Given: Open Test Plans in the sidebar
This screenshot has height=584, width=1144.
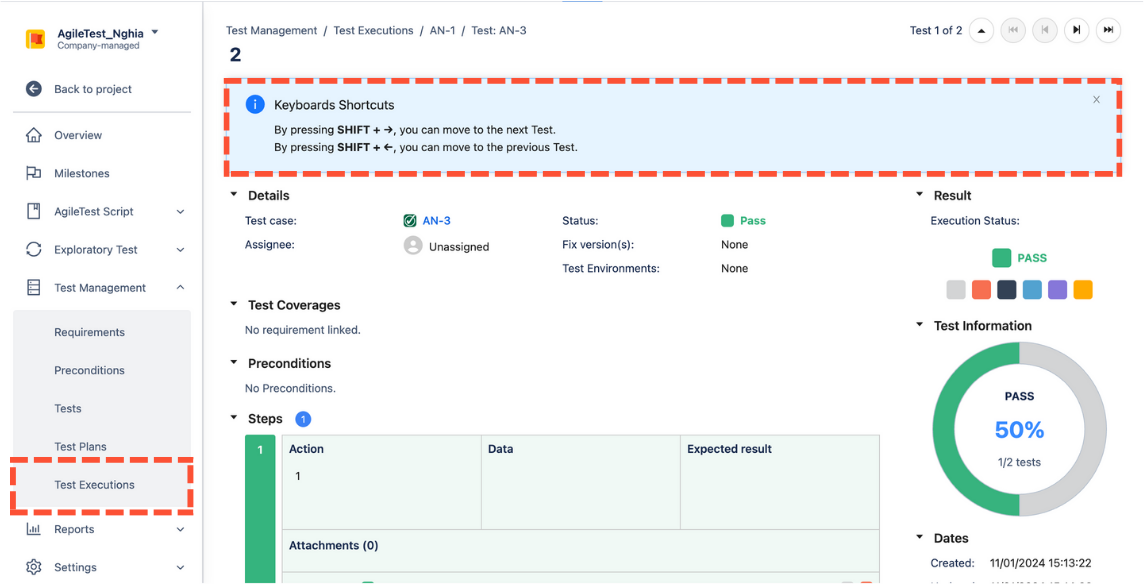Looking at the screenshot, I should (x=80, y=447).
